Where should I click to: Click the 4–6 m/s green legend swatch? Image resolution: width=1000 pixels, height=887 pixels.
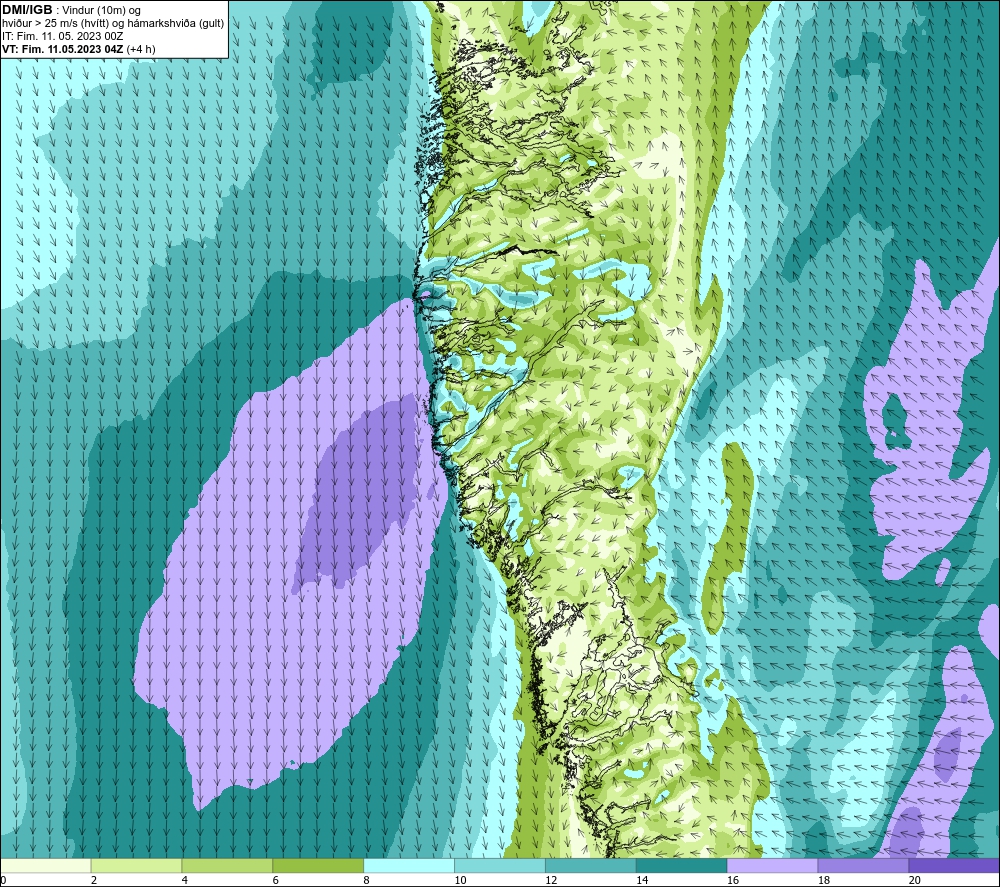tap(227, 865)
